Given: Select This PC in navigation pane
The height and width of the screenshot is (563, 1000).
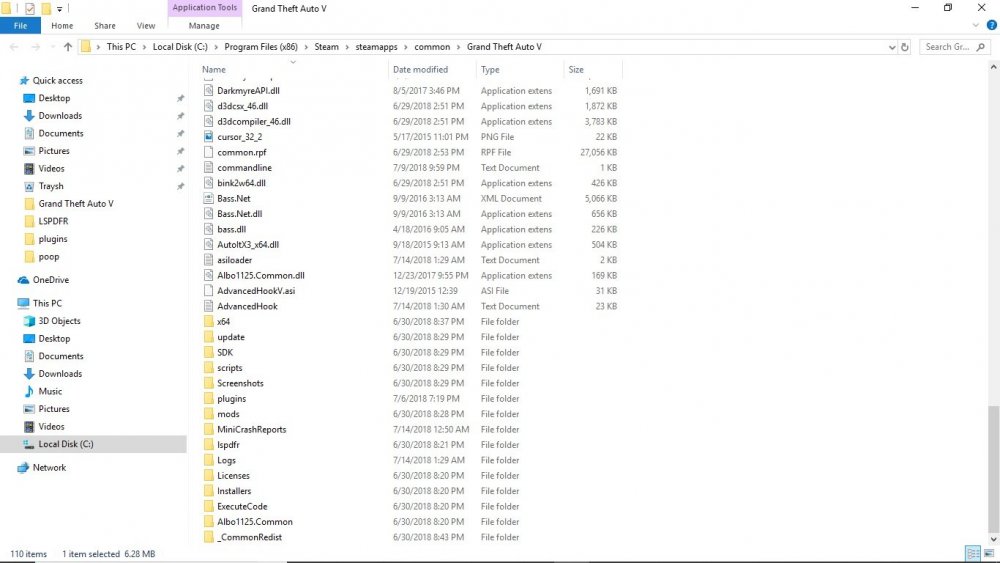Looking at the screenshot, I should (47, 303).
